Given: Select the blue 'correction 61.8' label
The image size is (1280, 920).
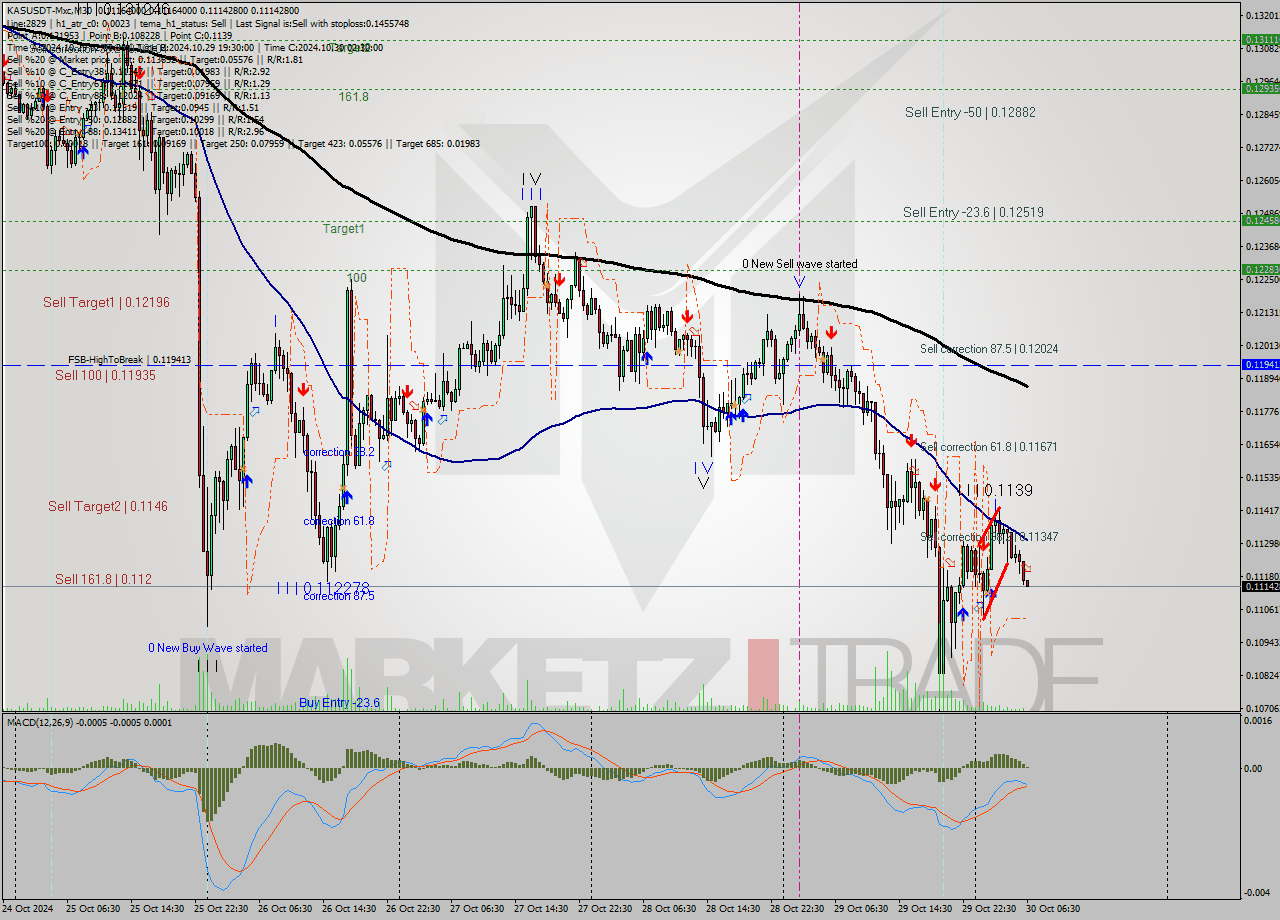Looking at the screenshot, I should coord(339,521).
